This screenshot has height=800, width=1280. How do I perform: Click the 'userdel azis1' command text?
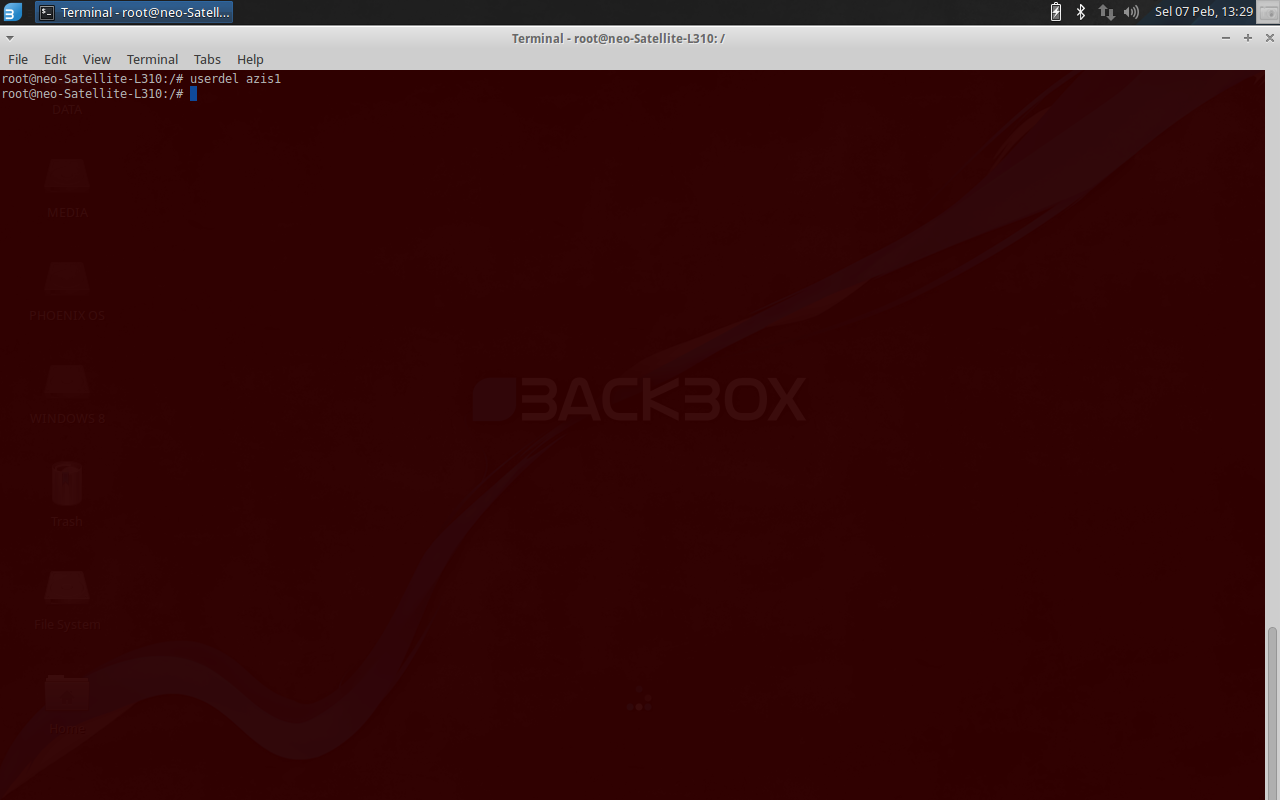click(235, 78)
